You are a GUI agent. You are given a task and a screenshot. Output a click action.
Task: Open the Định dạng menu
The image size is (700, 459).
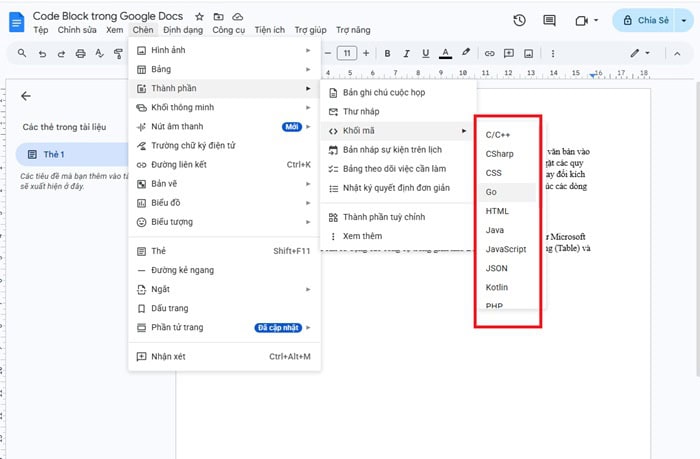pyautogui.click(x=183, y=30)
